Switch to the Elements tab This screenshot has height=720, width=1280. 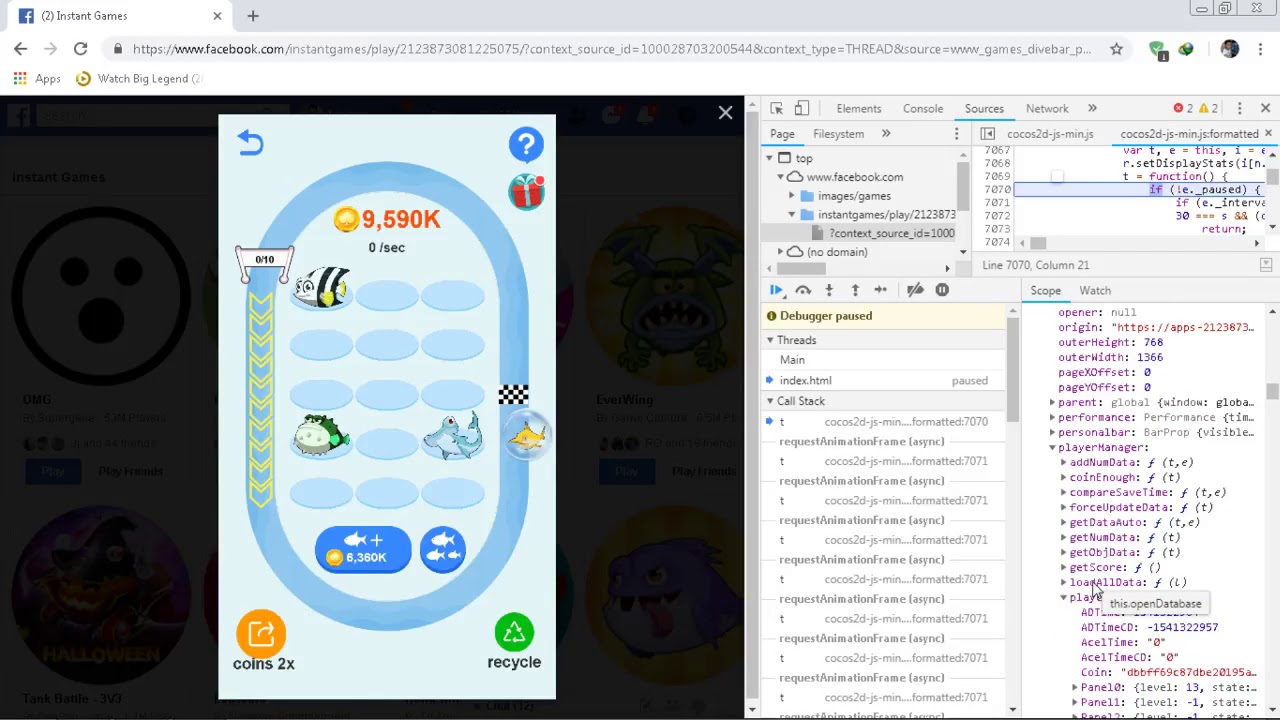859,108
